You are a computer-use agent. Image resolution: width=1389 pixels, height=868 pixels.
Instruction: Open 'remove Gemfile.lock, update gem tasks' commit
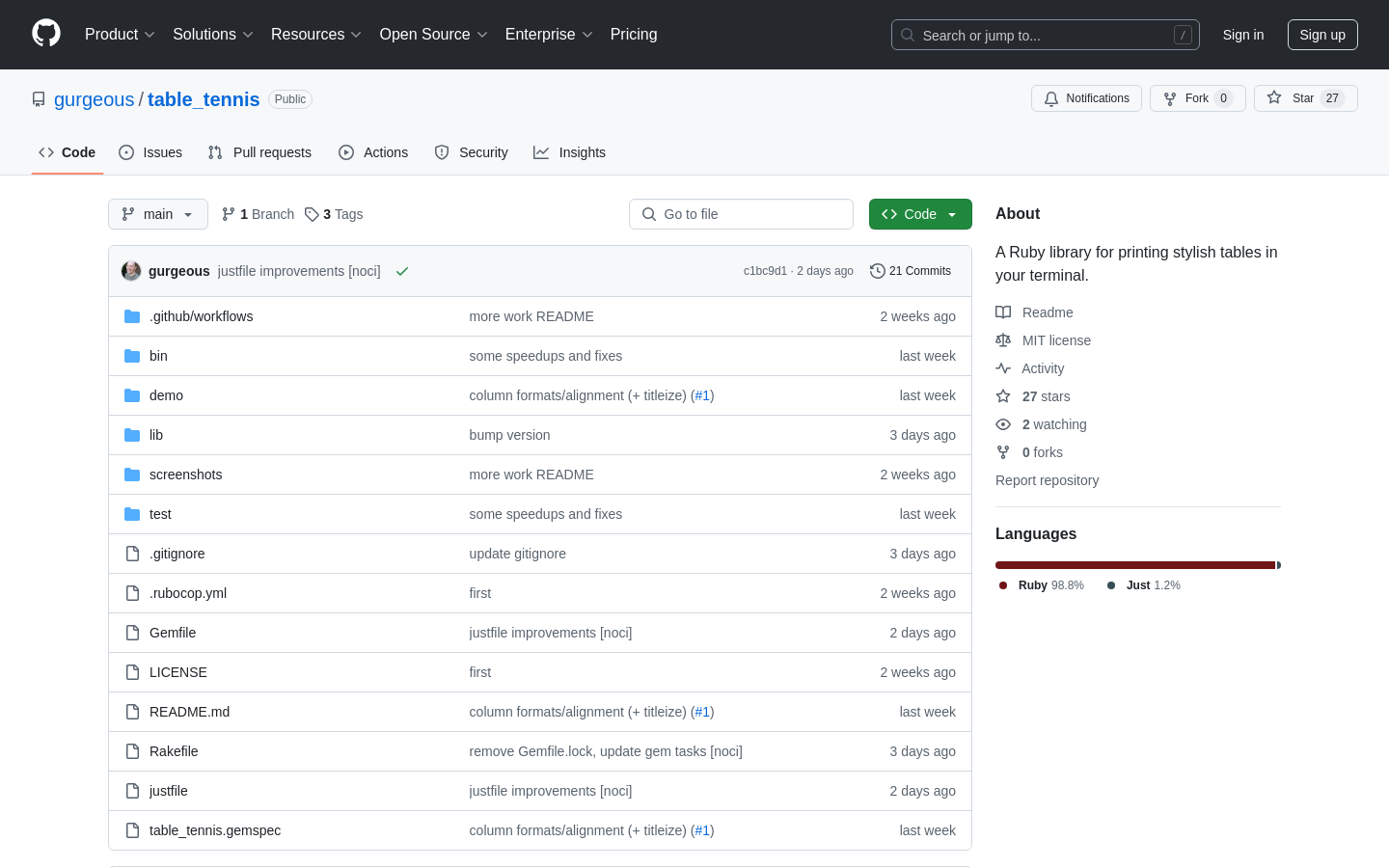pyautogui.click(x=606, y=751)
